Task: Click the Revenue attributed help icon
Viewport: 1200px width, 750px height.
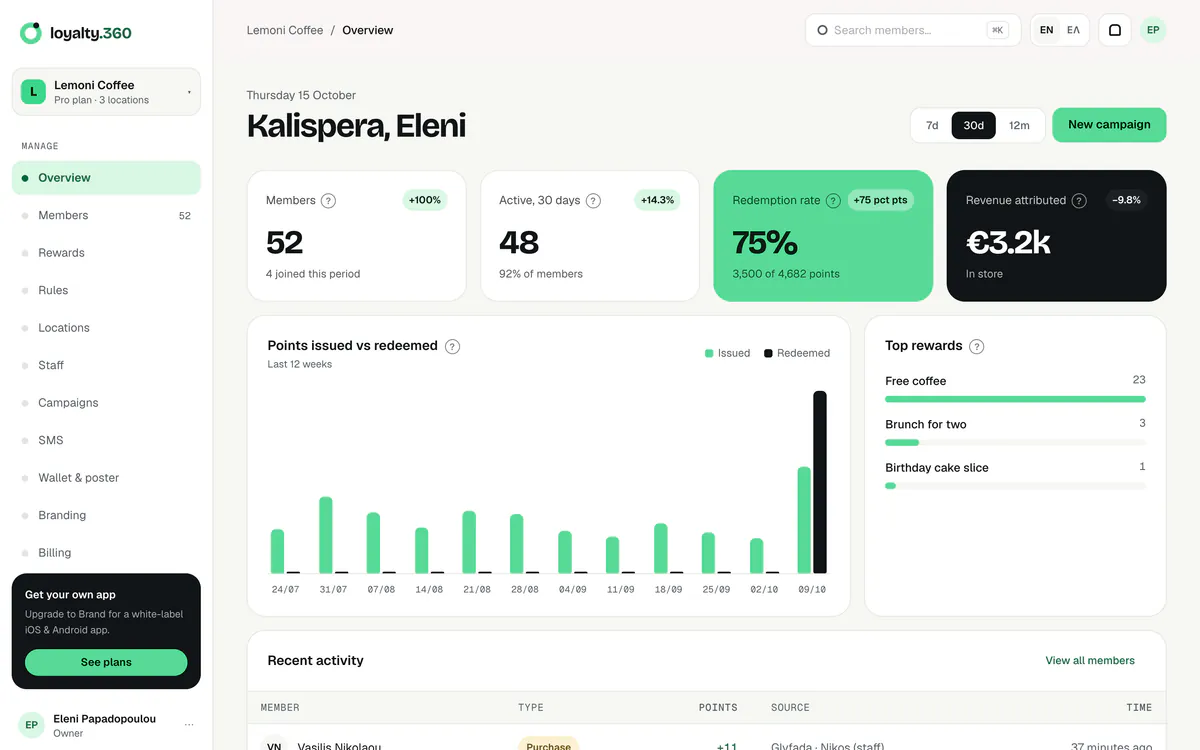Action: click(1079, 200)
